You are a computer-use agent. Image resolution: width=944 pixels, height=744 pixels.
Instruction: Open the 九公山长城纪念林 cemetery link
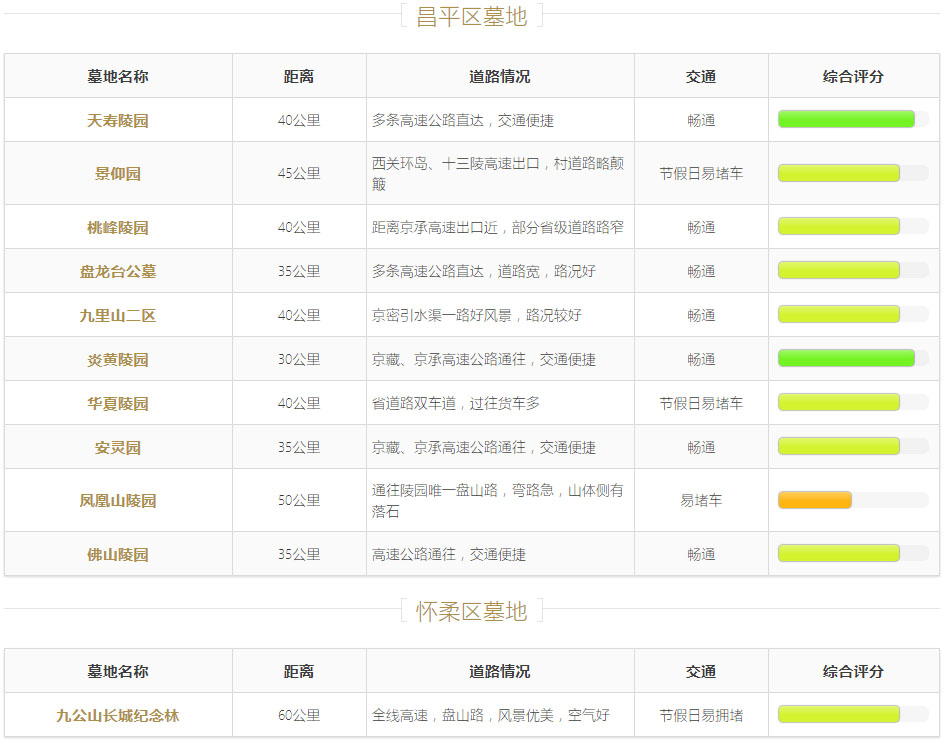click(x=117, y=715)
